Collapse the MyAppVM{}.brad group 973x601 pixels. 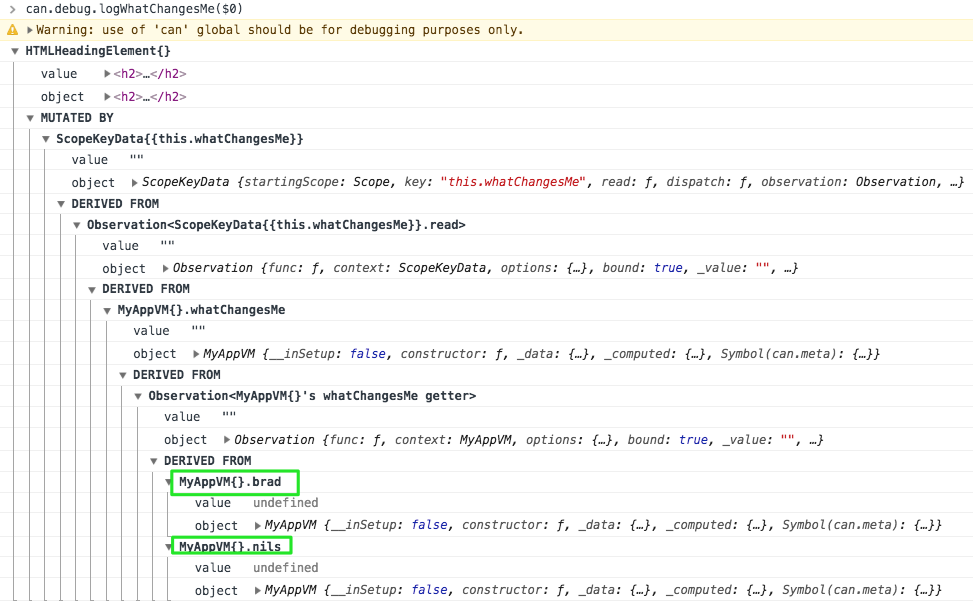click(x=168, y=482)
